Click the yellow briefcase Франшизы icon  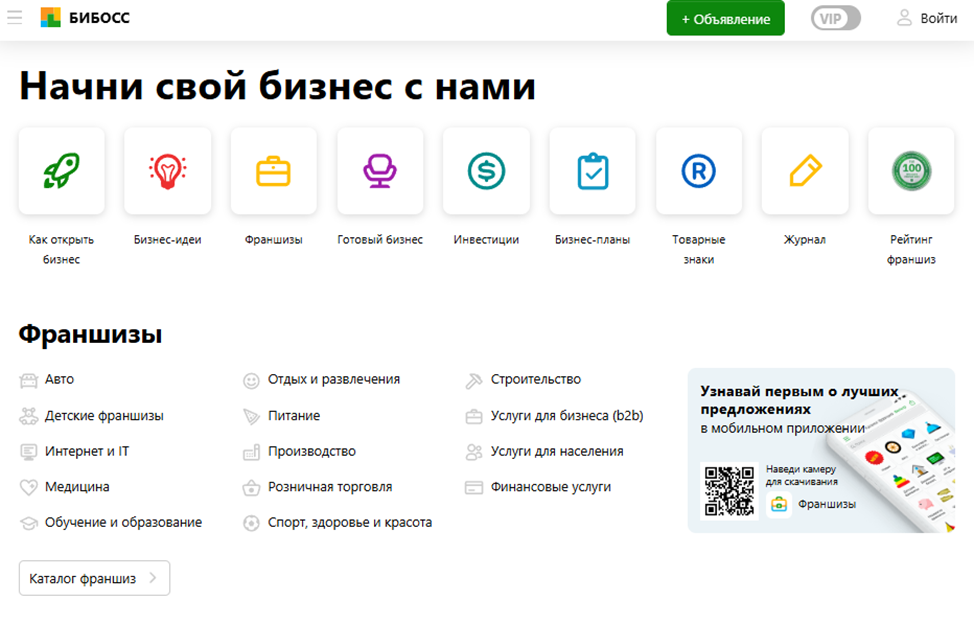pos(273,170)
